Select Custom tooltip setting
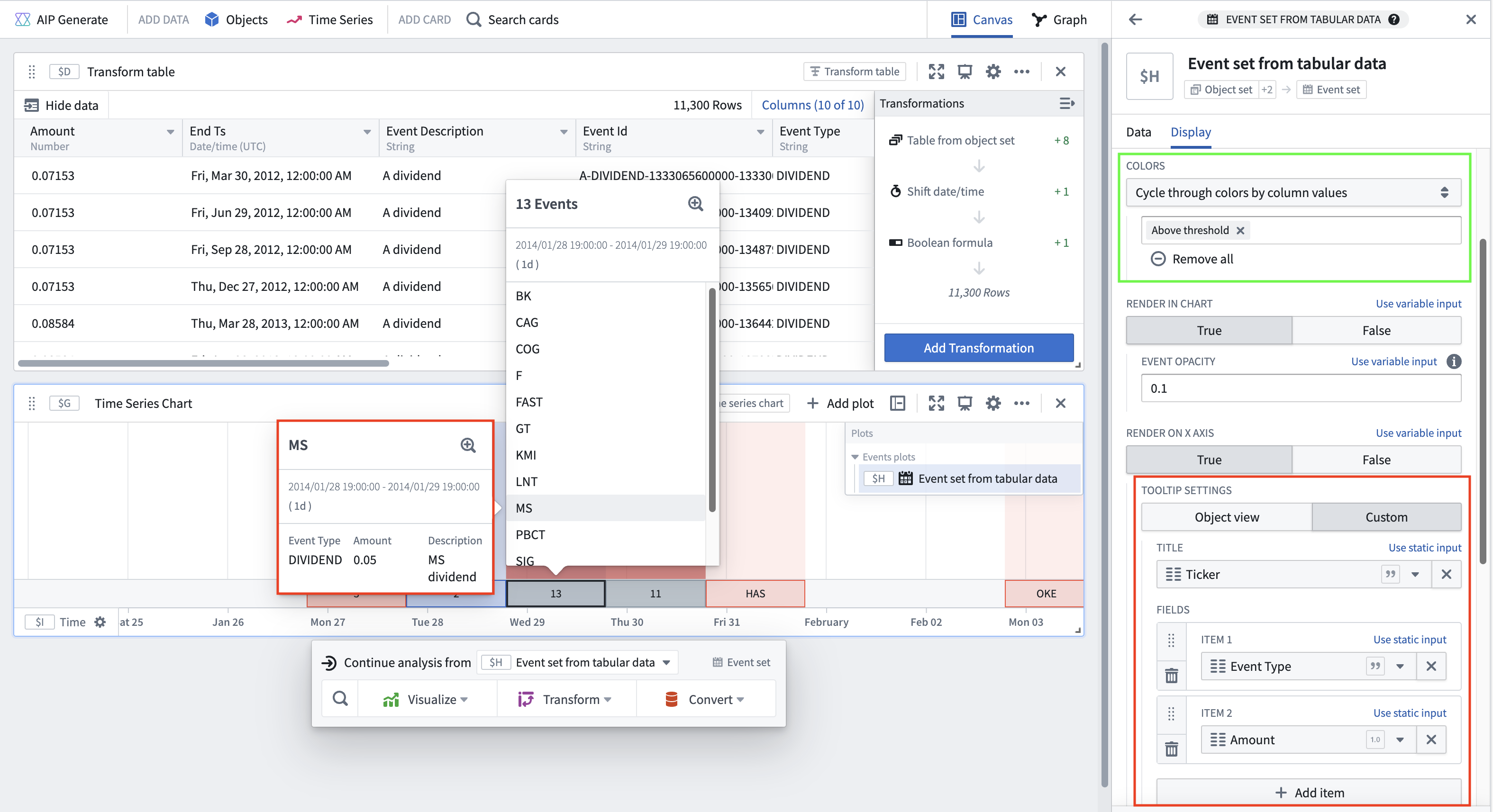Image resolution: width=1493 pixels, height=812 pixels. click(1386, 517)
